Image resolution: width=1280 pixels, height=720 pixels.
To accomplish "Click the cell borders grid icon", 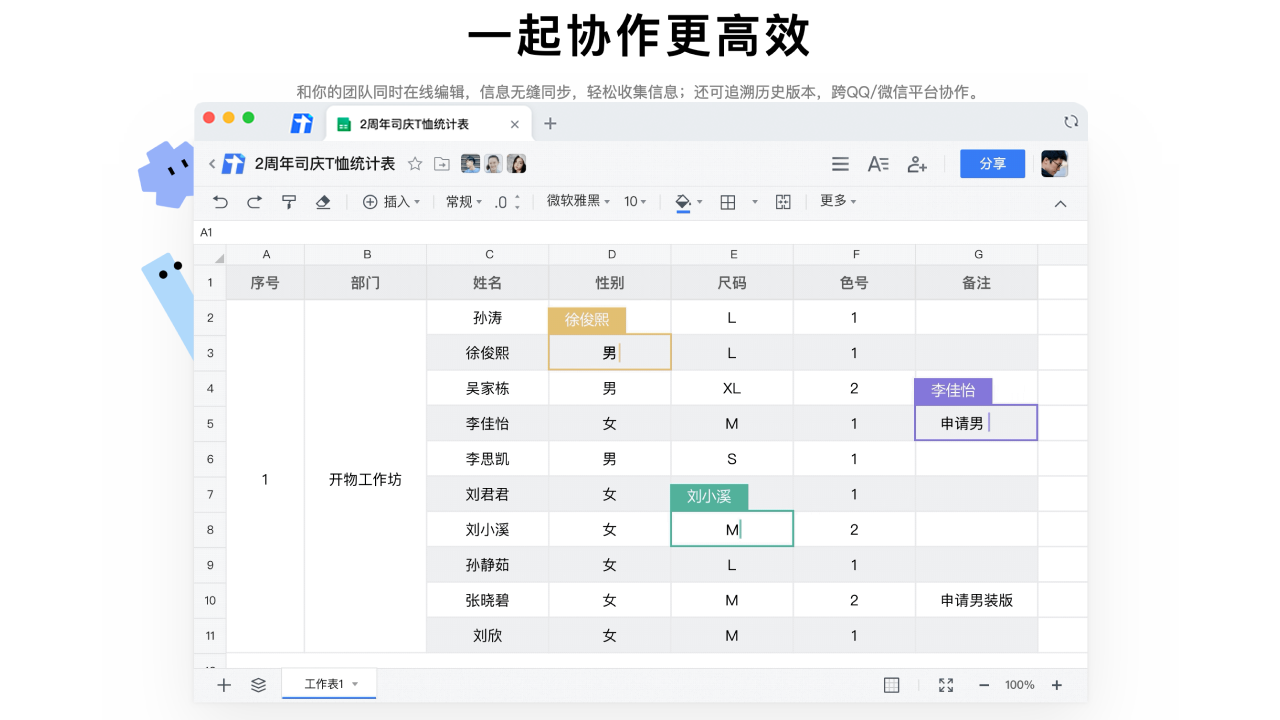I will click(x=728, y=202).
